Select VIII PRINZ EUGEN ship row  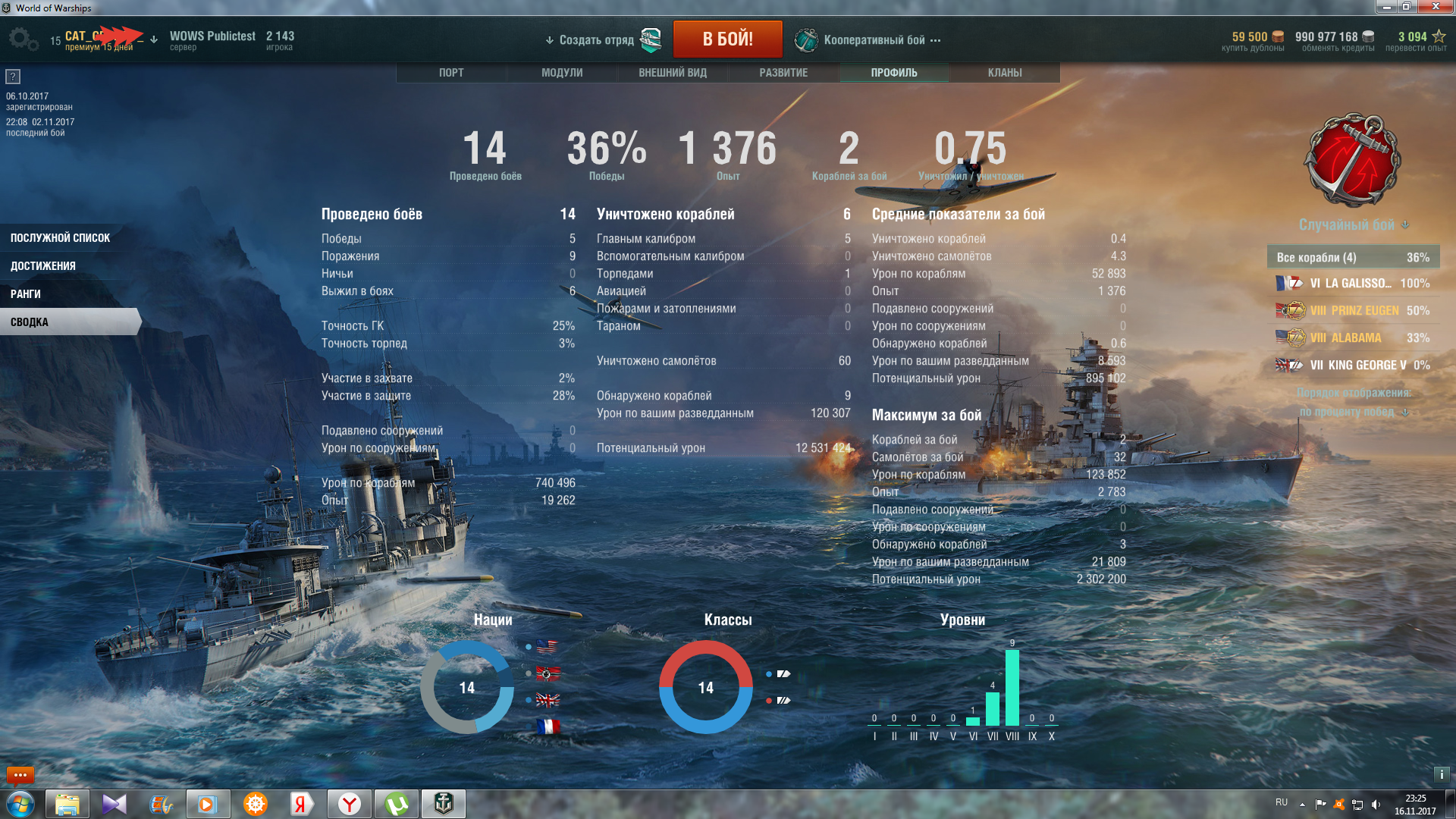pyautogui.click(x=1353, y=311)
